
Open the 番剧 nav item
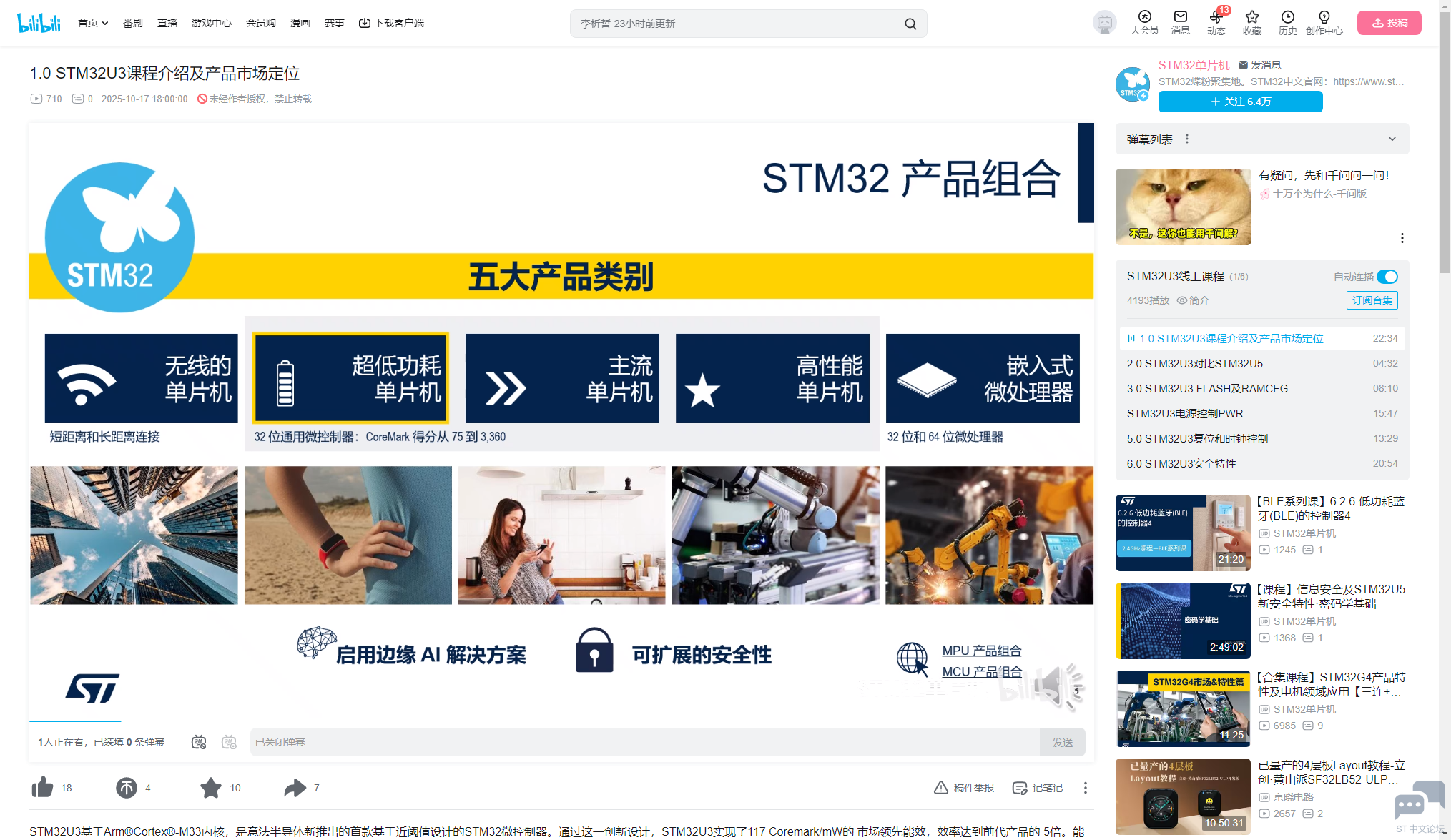pyautogui.click(x=133, y=23)
